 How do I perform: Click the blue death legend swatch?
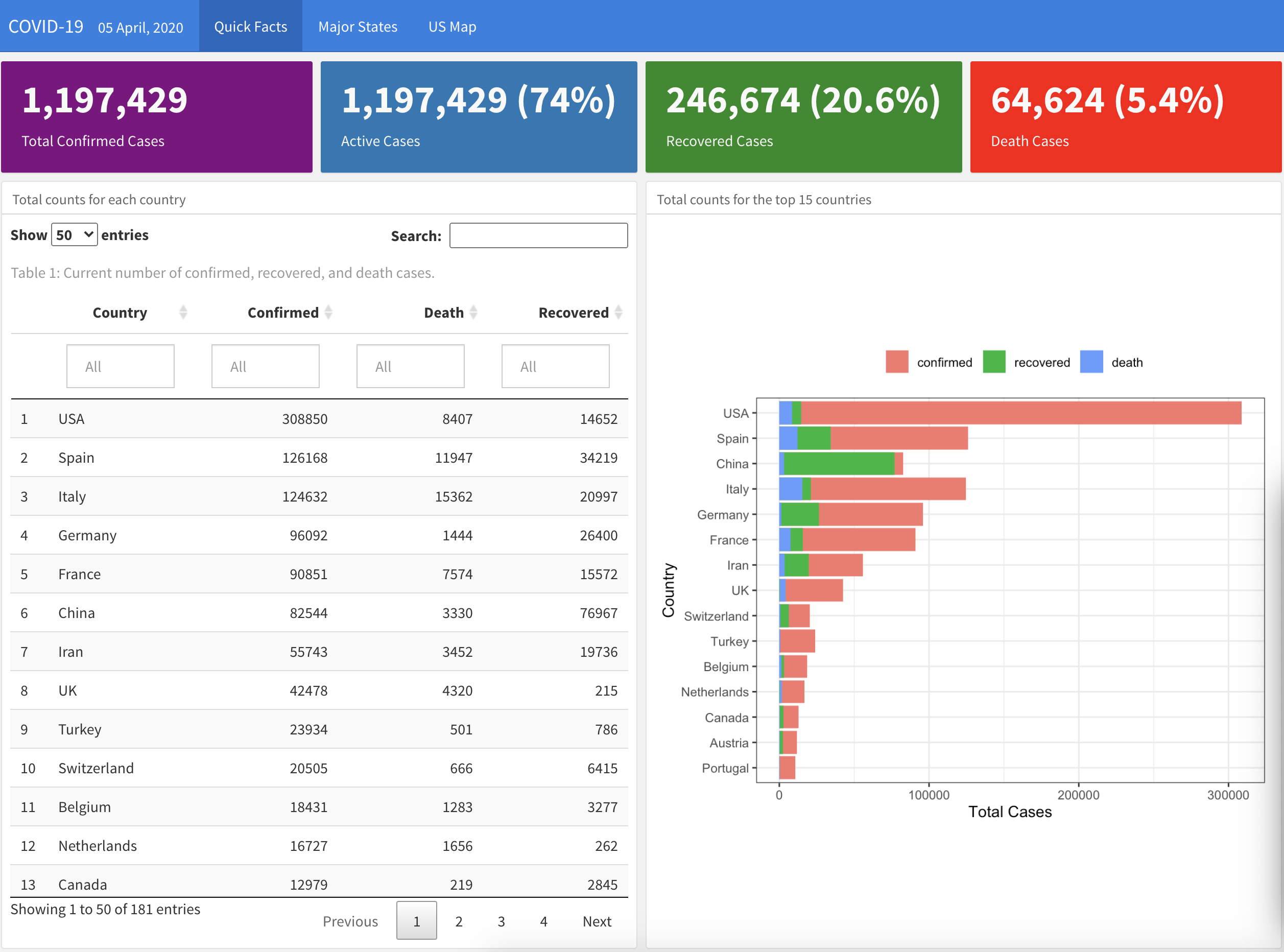pos(1091,362)
